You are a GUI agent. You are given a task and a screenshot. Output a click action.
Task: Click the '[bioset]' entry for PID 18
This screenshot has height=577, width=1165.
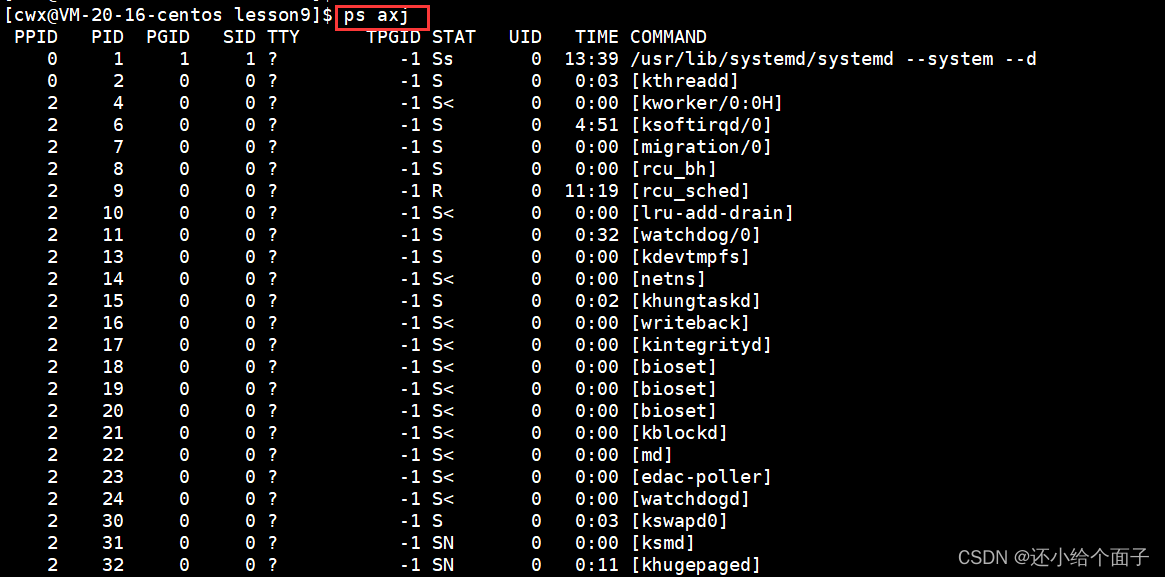674,367
